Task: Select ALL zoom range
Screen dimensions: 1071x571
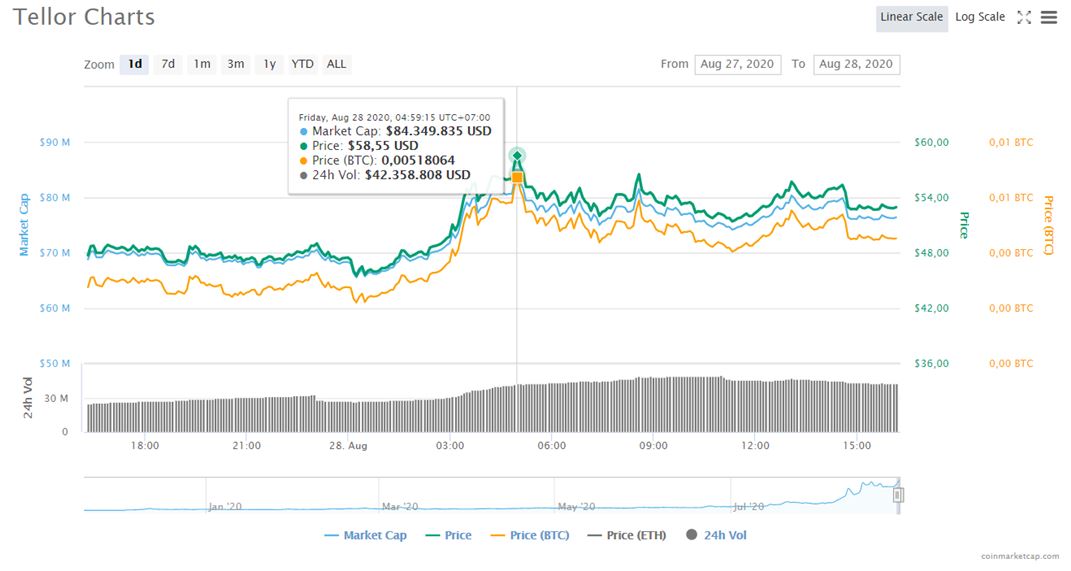Action: click(x=336, y=64)
